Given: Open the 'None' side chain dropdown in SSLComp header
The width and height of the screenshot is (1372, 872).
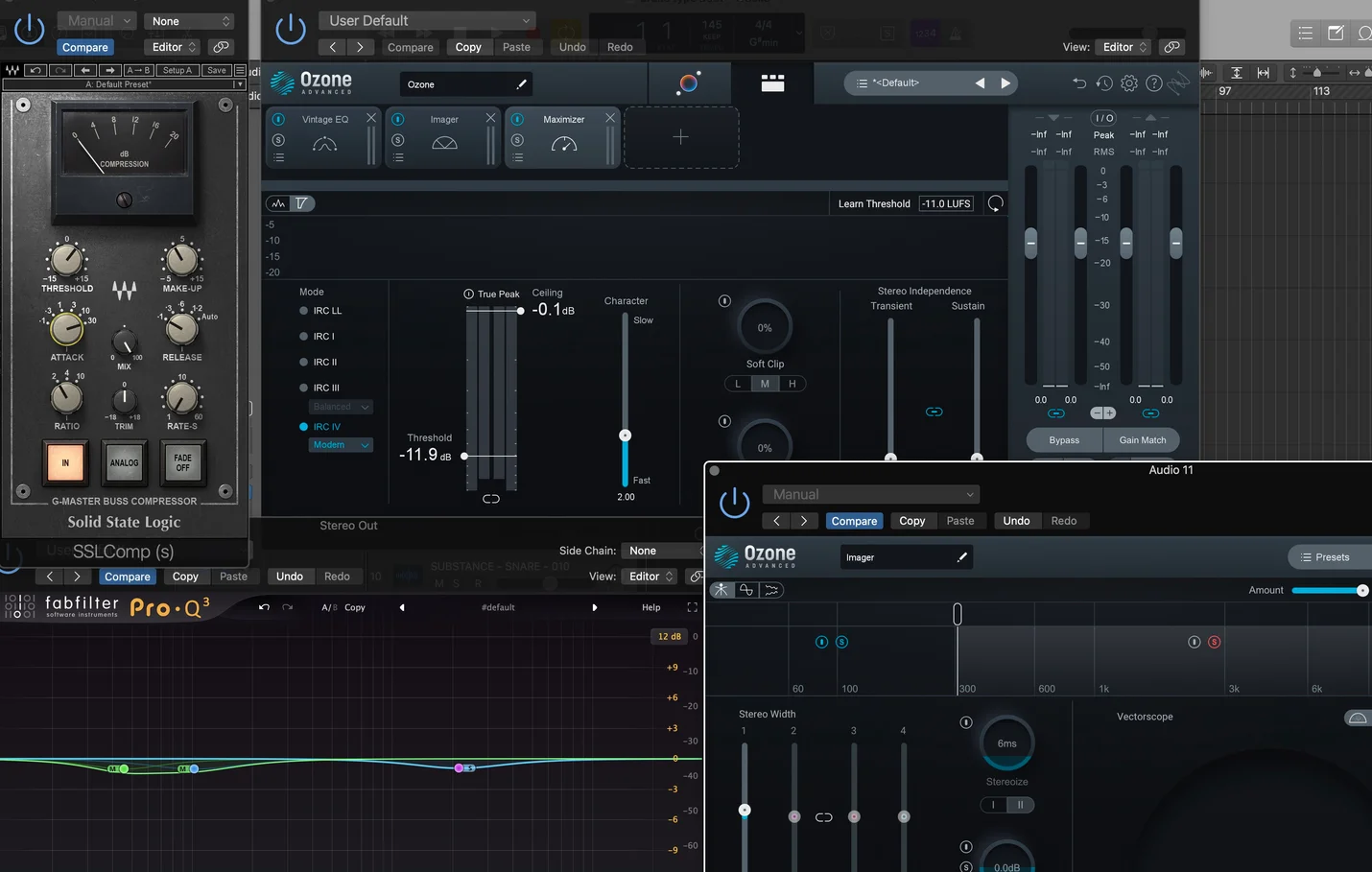Looking at the screenshot, I should click(190, 21).
